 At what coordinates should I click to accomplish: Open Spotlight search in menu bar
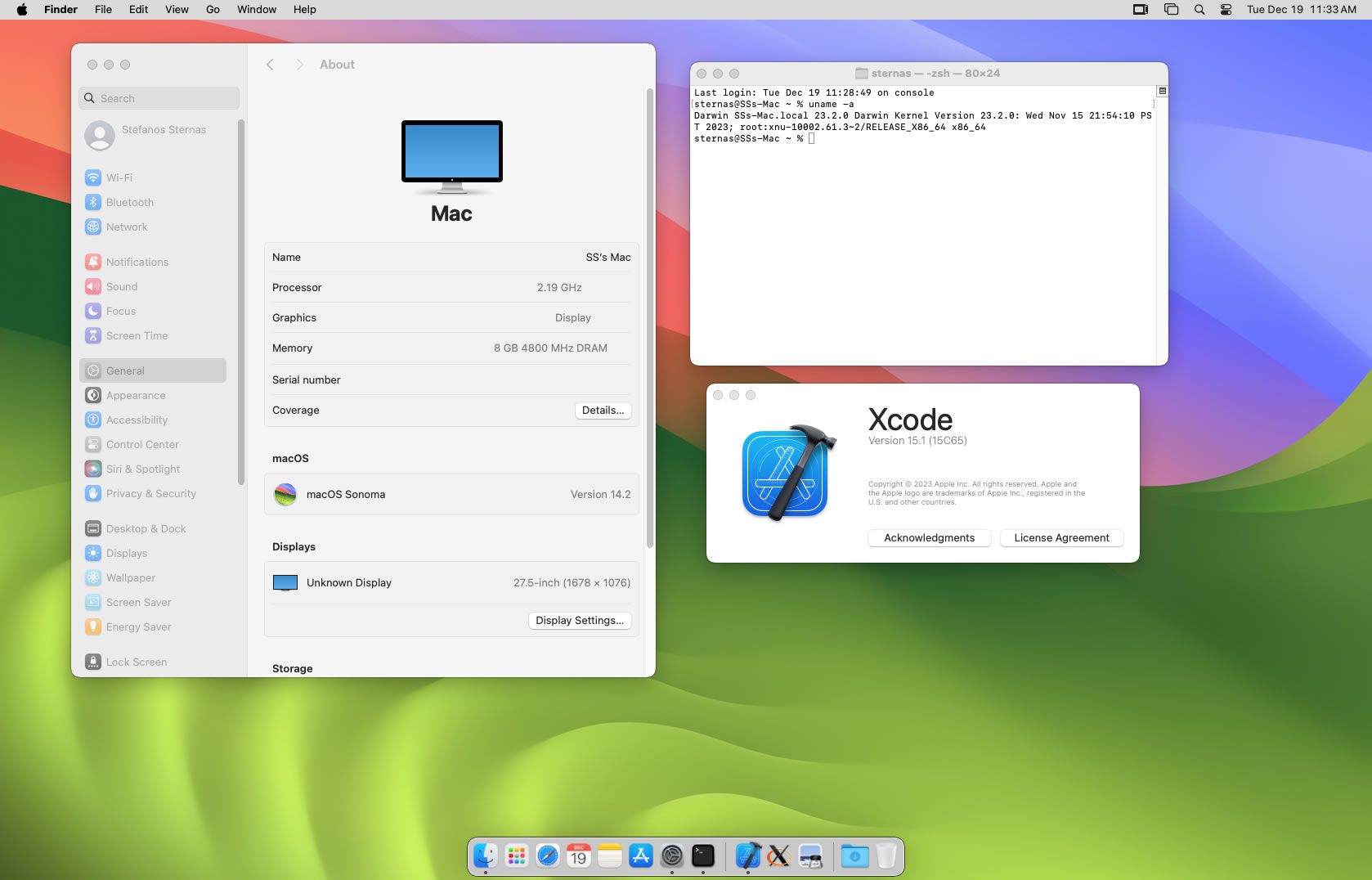click(x=1199, y=10)
